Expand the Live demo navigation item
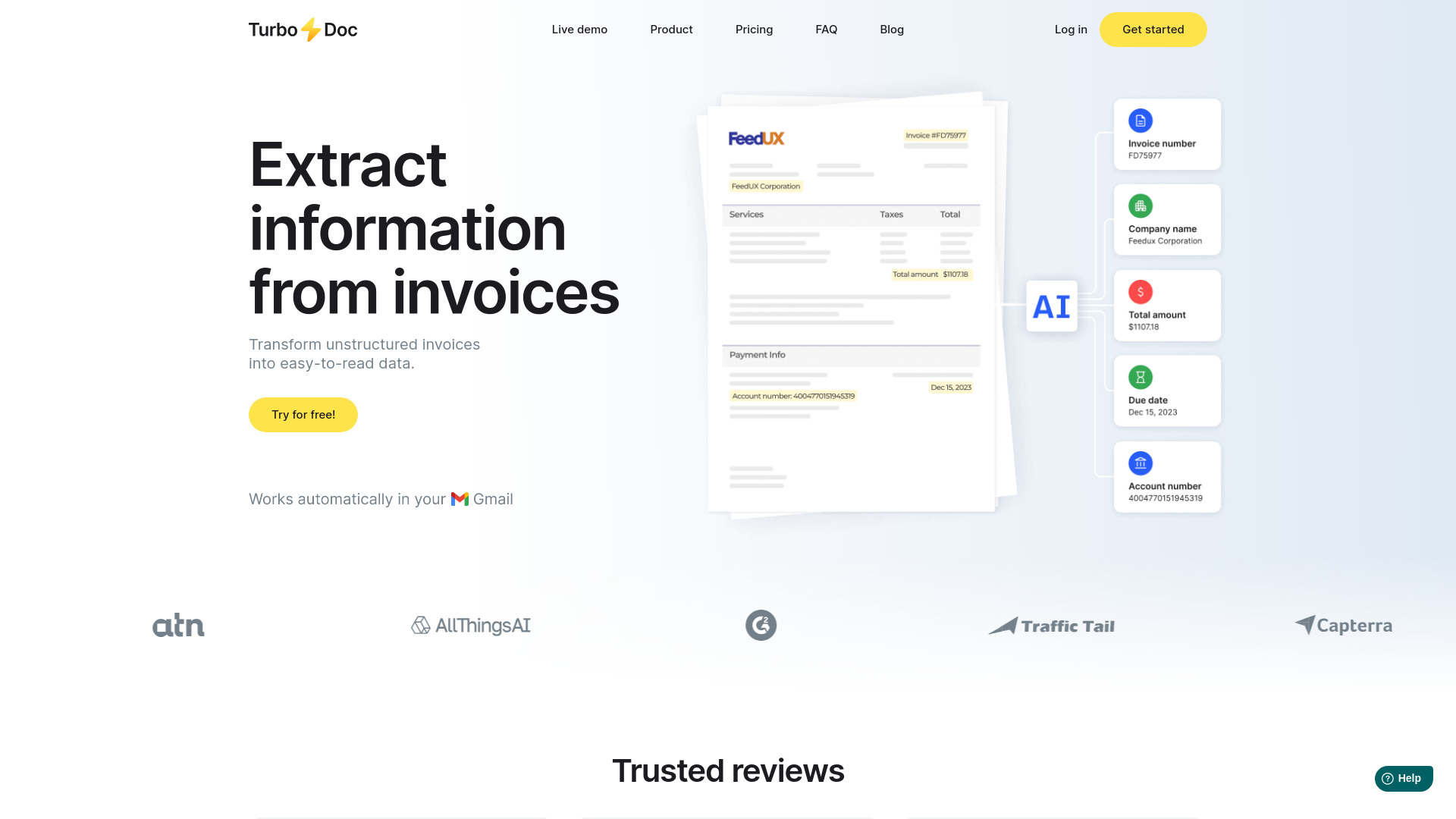 [579, 29]
